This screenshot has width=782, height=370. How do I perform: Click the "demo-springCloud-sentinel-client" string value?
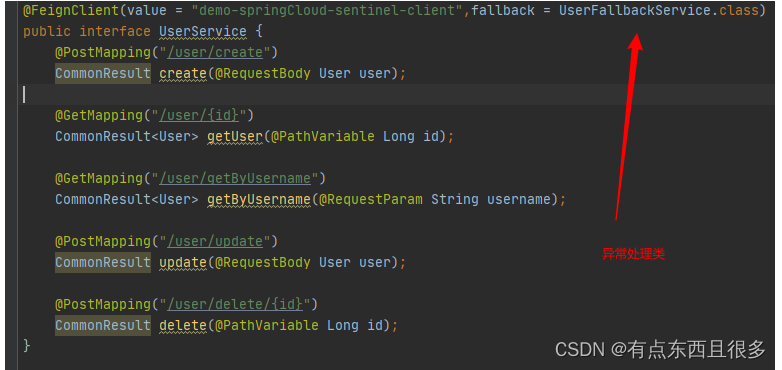[x=326, y=10]
